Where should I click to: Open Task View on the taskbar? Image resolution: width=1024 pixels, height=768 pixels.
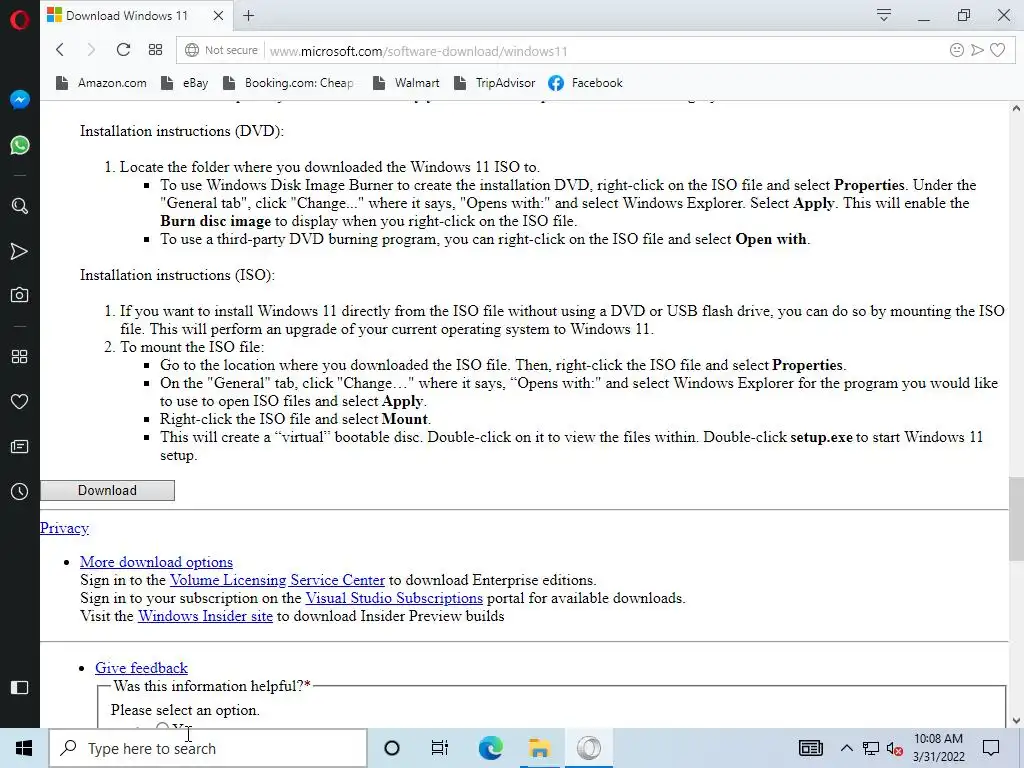(440, 748)
